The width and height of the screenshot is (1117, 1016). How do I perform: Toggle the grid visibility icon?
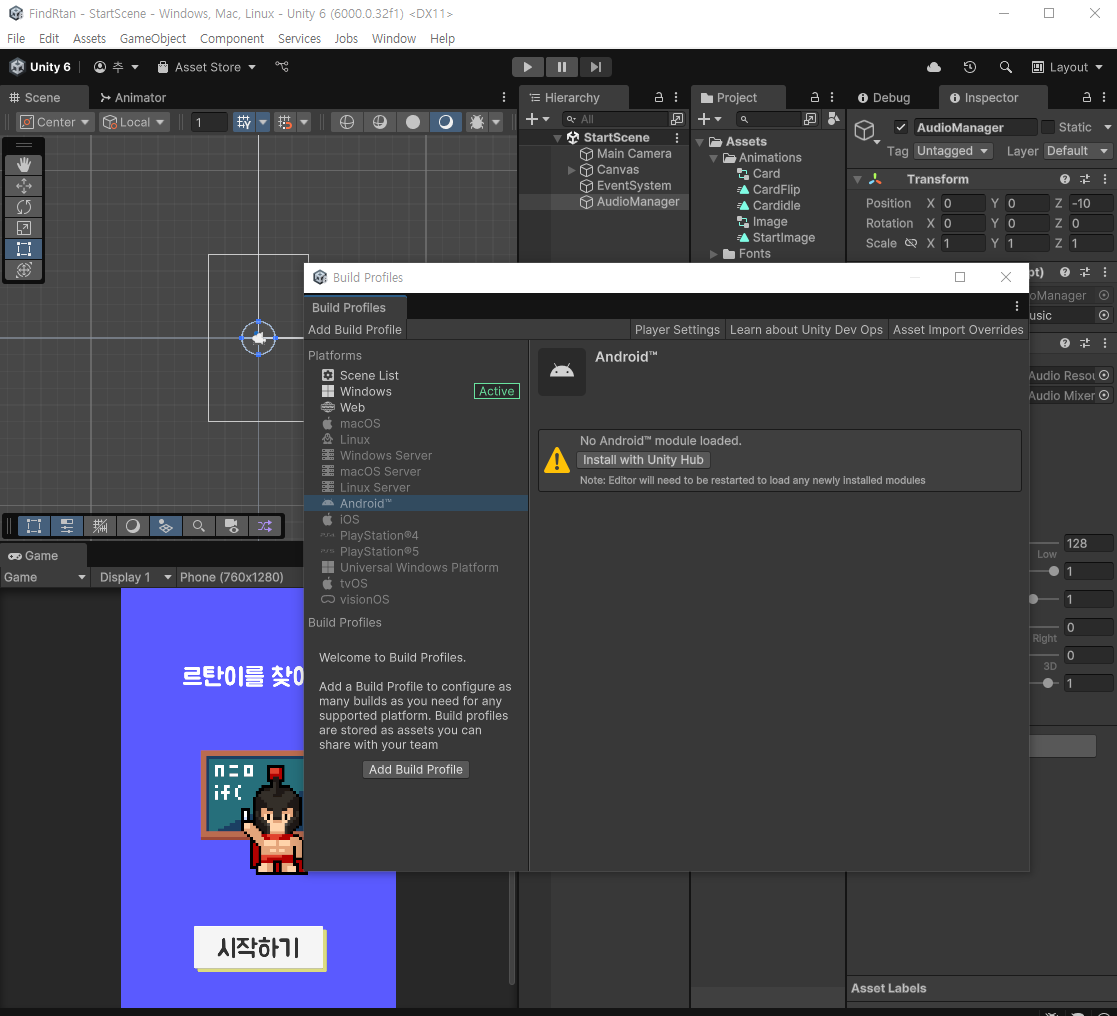[x=244, y=122]
